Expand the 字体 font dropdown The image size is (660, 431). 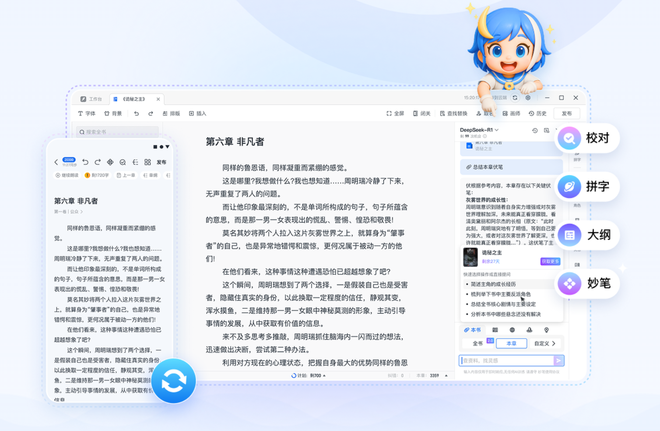86,114
